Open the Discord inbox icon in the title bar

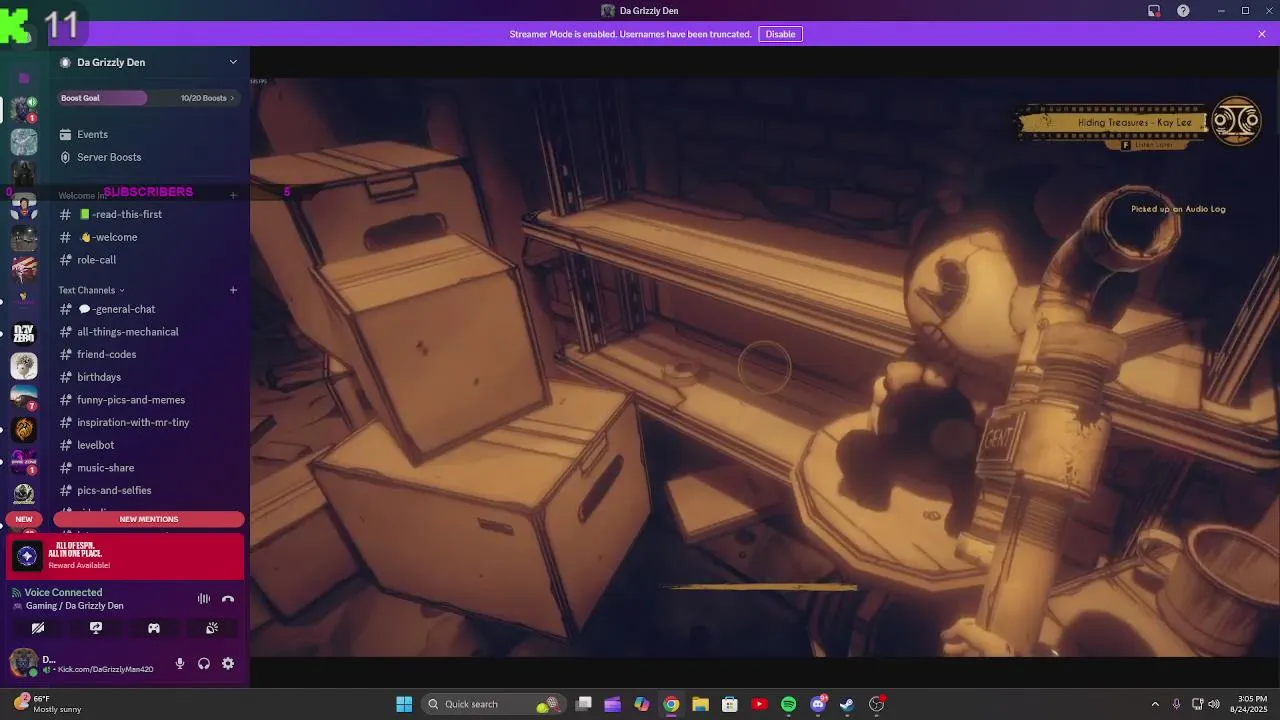[1154, 11]
